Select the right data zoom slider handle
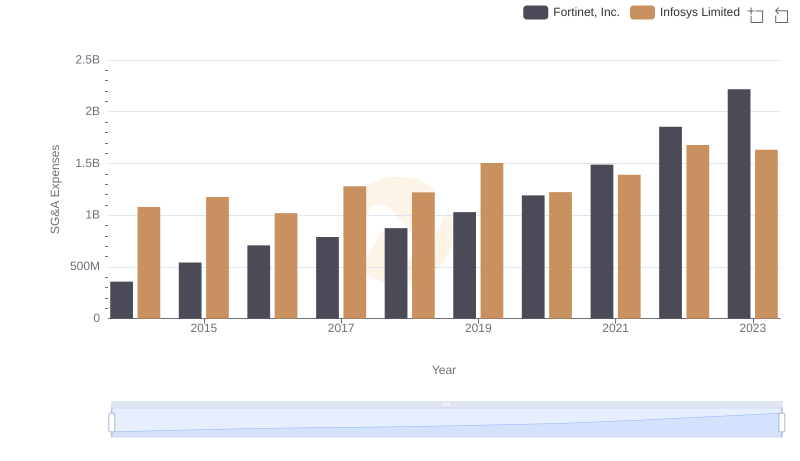Viewport: 800px width, 461px height. tap(781, 422)
